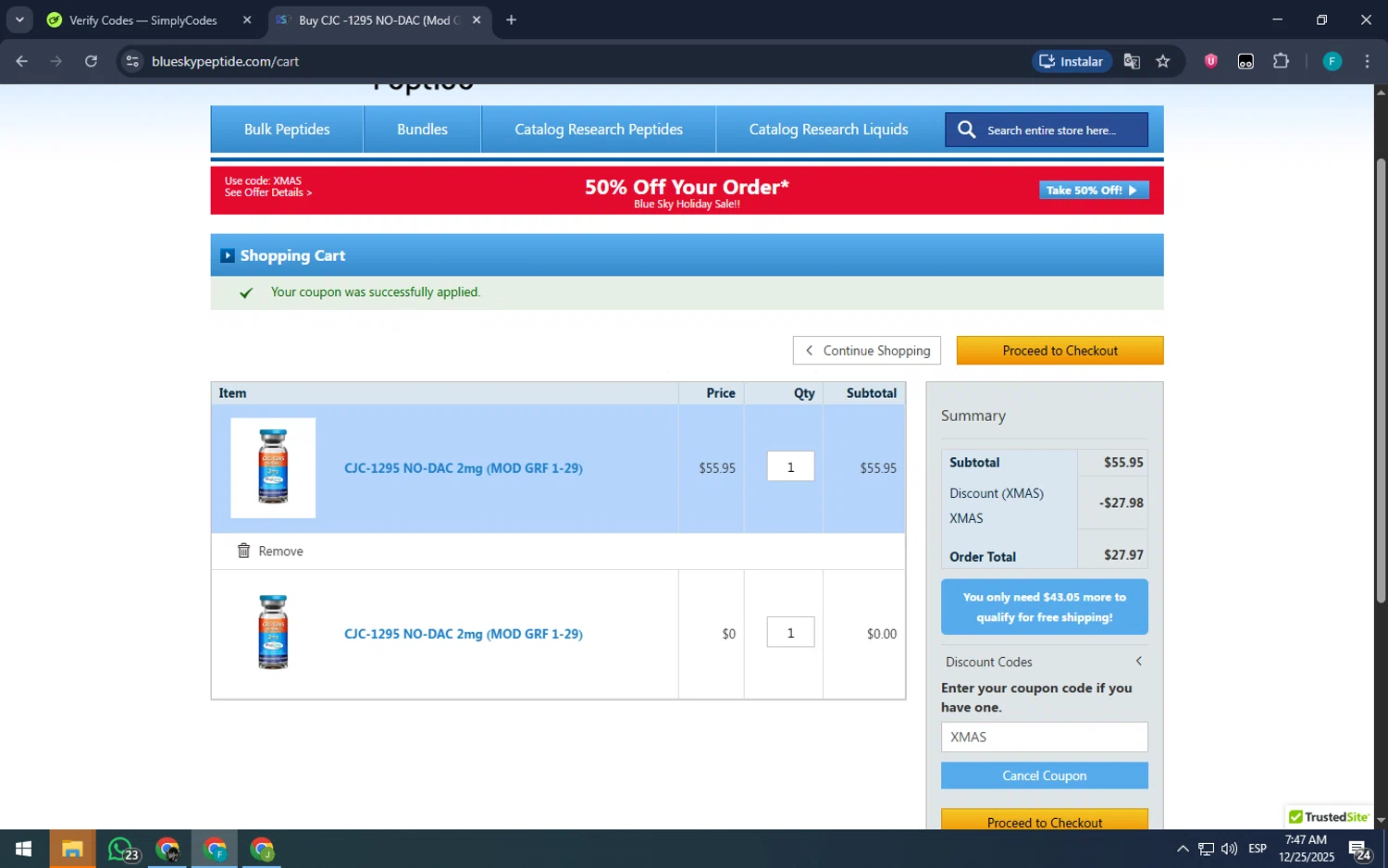Open Catalog Research Peptides menu
Screen dimensions: 1388x868
pos(599,130)
